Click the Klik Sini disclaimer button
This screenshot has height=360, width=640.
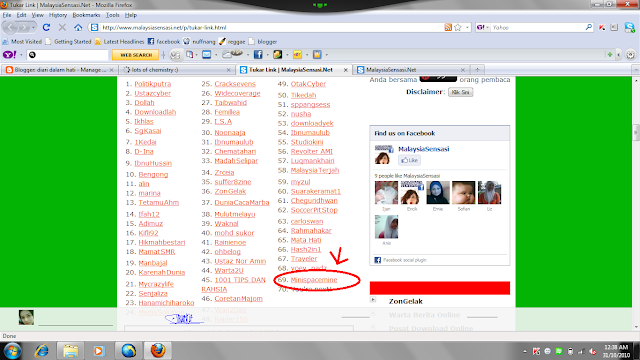pos(460,92)
